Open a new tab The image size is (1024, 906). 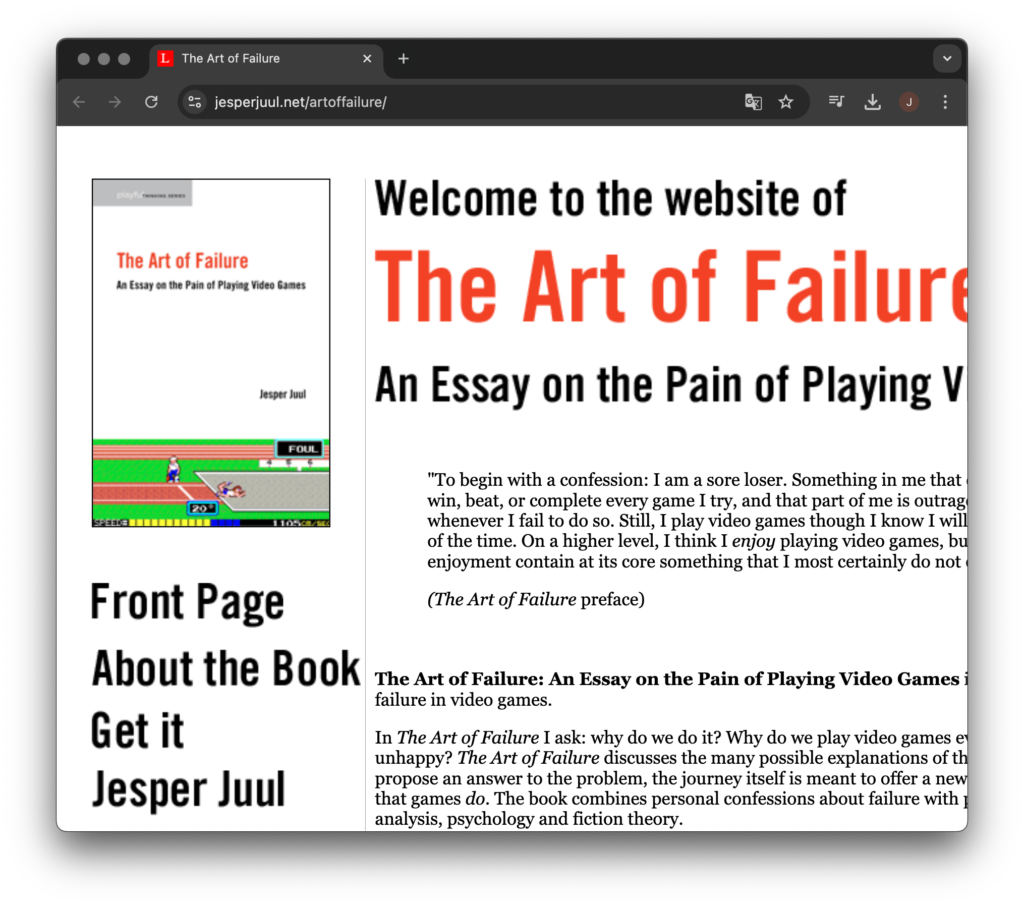403,59
